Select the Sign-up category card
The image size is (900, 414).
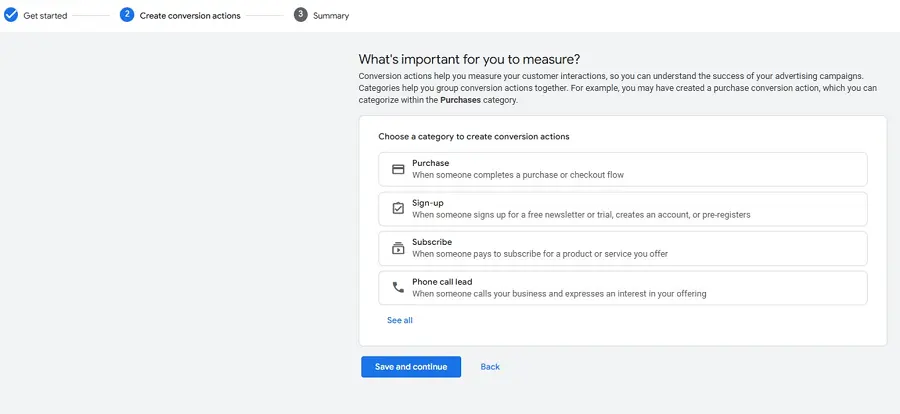(623, 209)
